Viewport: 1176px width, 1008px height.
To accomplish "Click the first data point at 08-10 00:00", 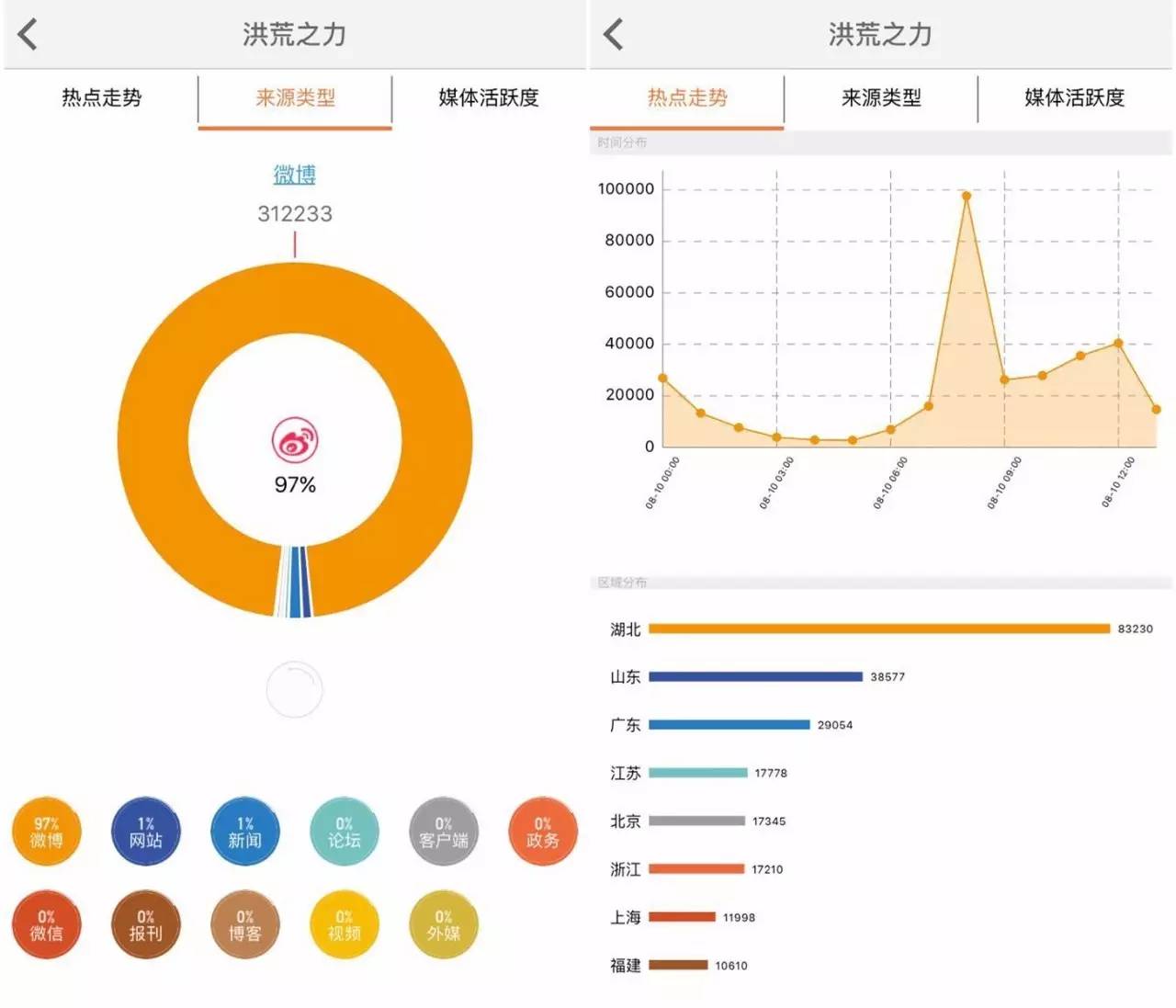I will [662, 378].
